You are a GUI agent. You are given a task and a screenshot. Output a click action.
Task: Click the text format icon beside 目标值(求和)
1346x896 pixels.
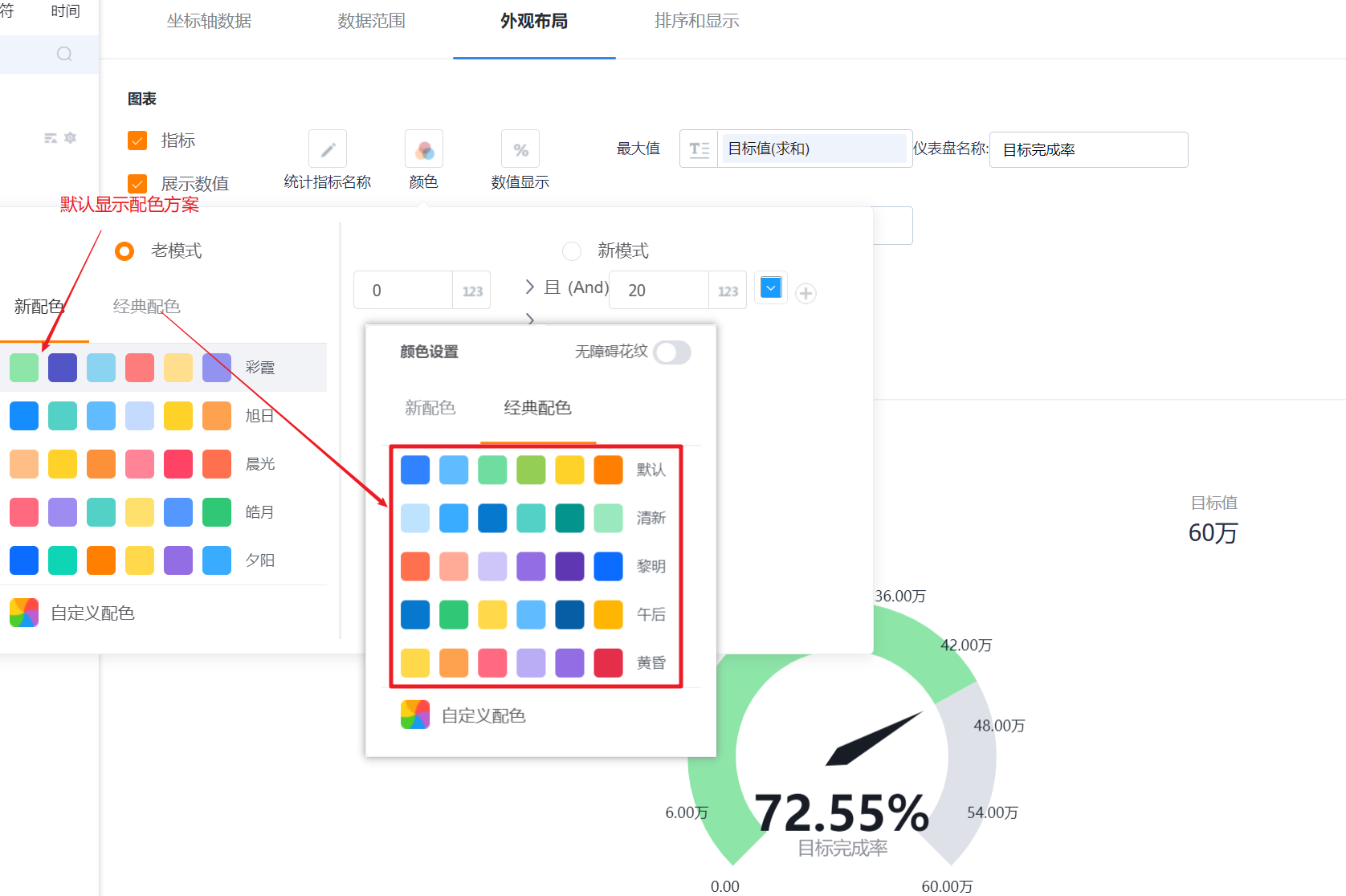700,149
